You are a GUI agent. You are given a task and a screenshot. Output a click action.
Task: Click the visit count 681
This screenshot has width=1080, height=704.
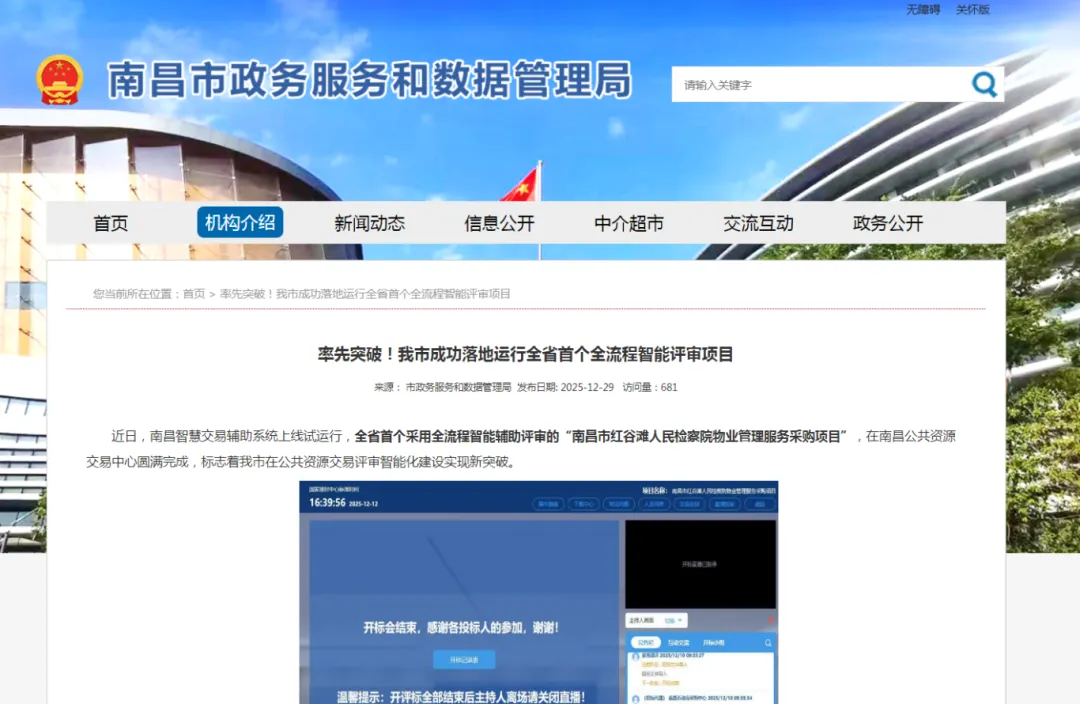pos(669,387)
